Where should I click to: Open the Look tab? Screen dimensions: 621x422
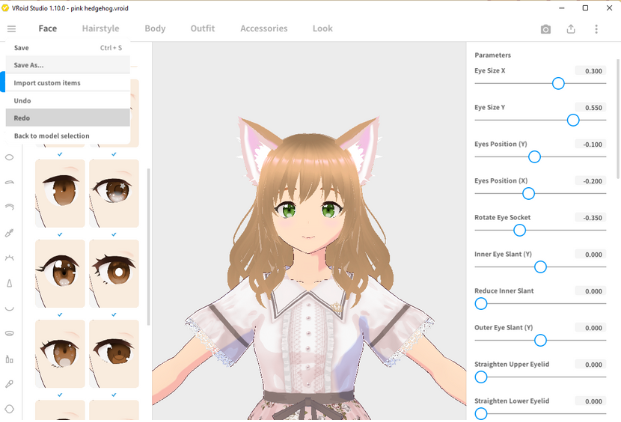322,29
